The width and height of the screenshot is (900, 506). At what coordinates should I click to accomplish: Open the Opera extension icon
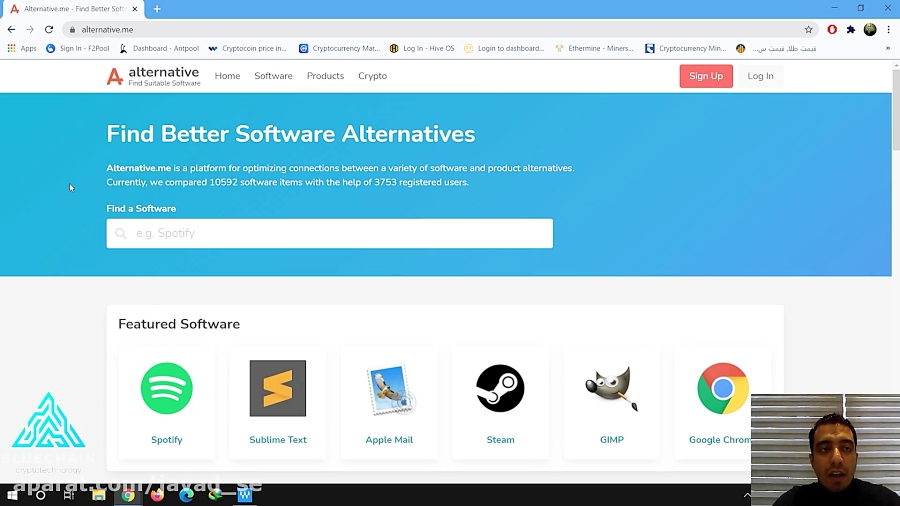coord(832,29)
